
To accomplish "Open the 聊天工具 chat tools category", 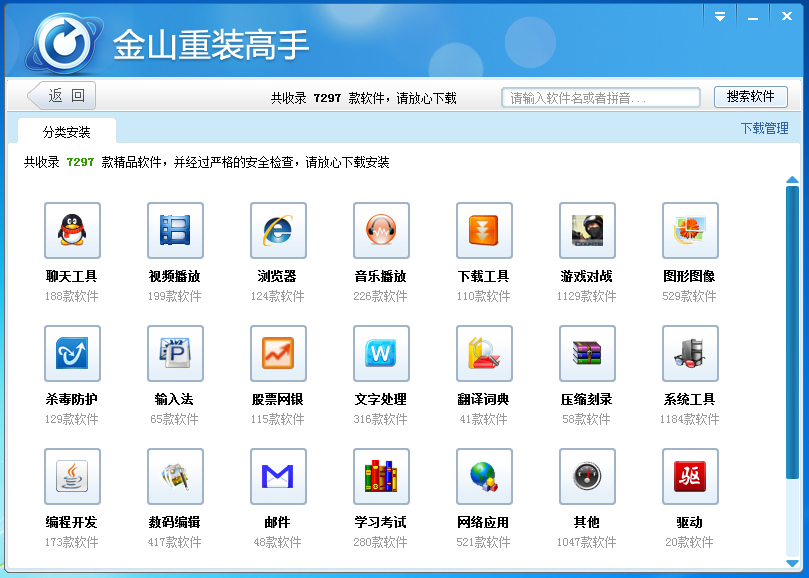I will point(72,231).
